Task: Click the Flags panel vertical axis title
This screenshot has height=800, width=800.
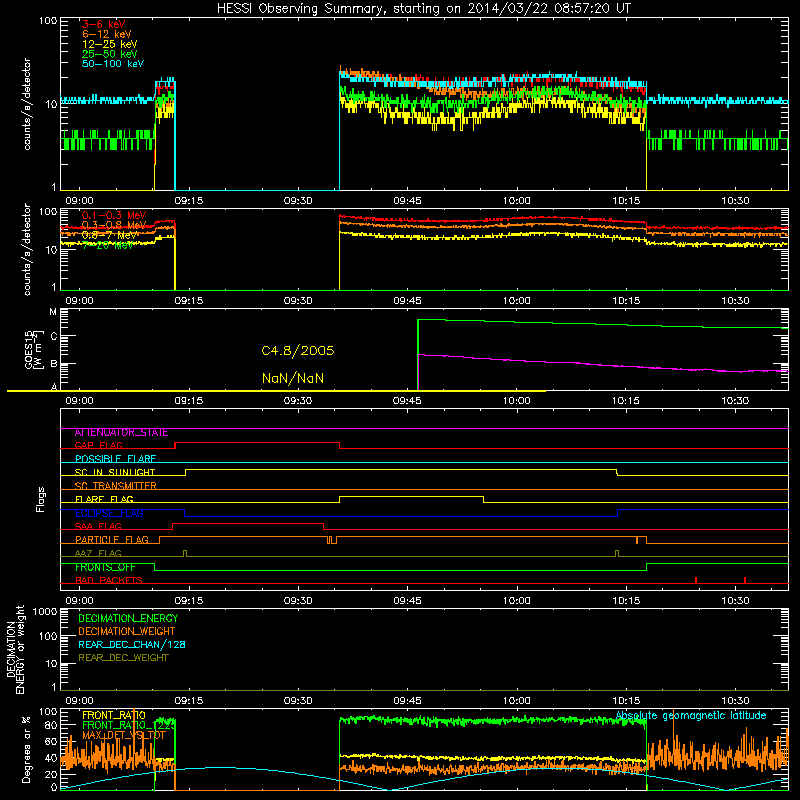Action: click(40, 499)
